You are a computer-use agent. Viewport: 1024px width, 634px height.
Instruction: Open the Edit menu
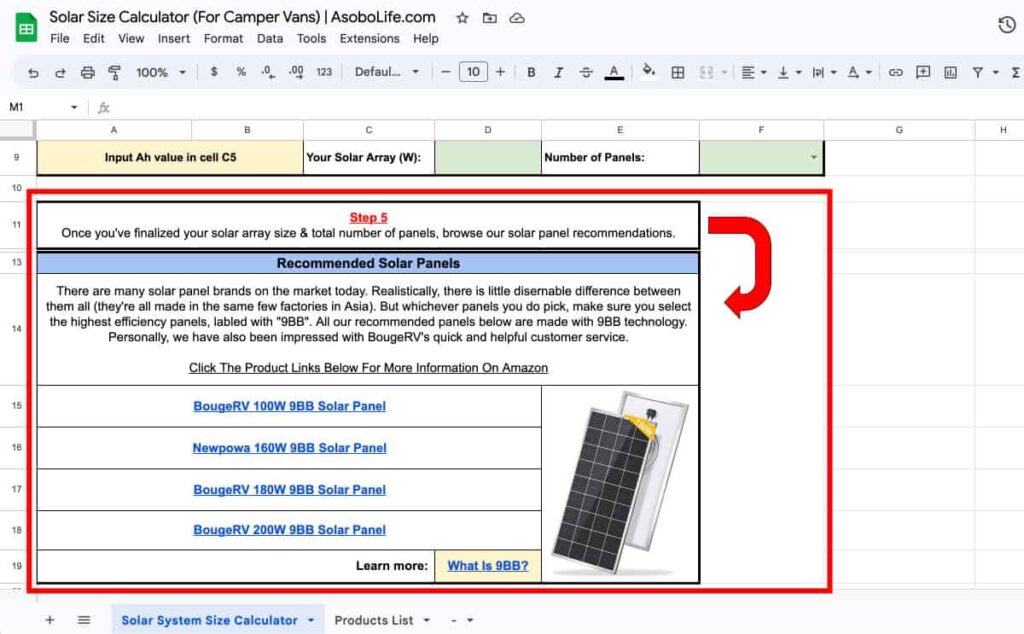93,39
